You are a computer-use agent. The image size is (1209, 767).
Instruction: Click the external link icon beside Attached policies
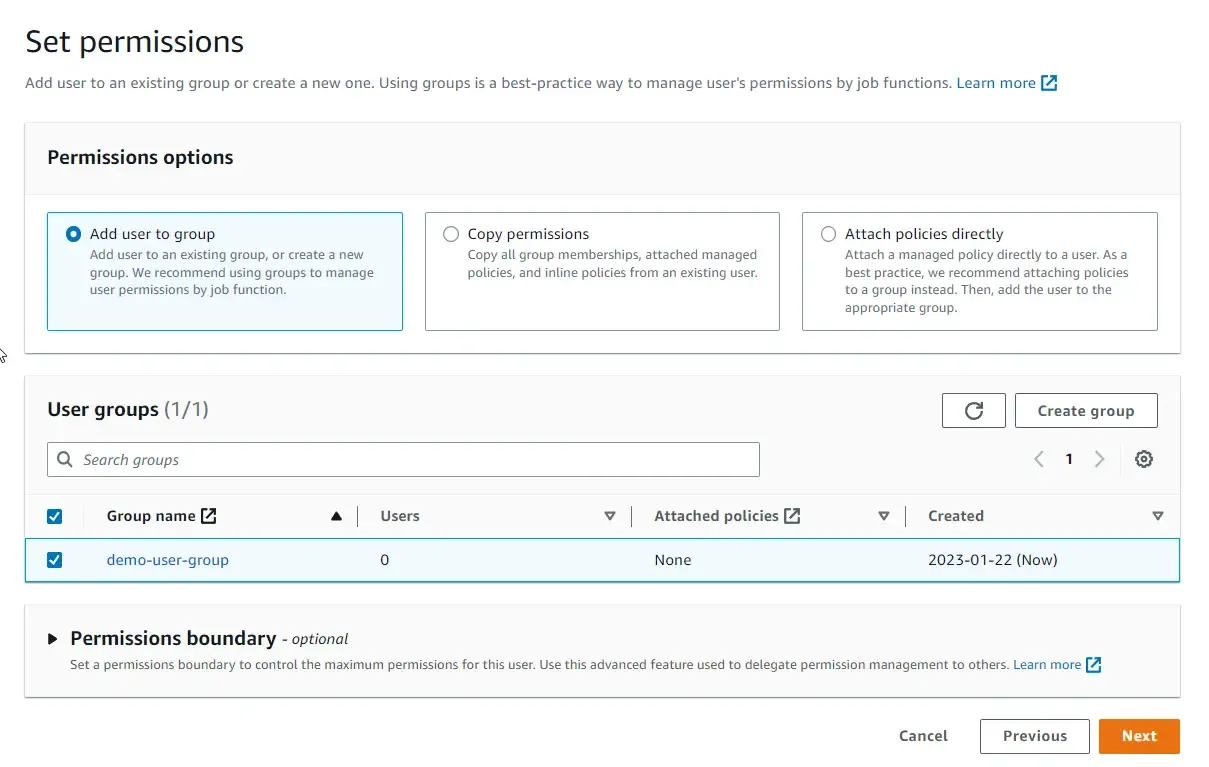[x=792, y=515]
